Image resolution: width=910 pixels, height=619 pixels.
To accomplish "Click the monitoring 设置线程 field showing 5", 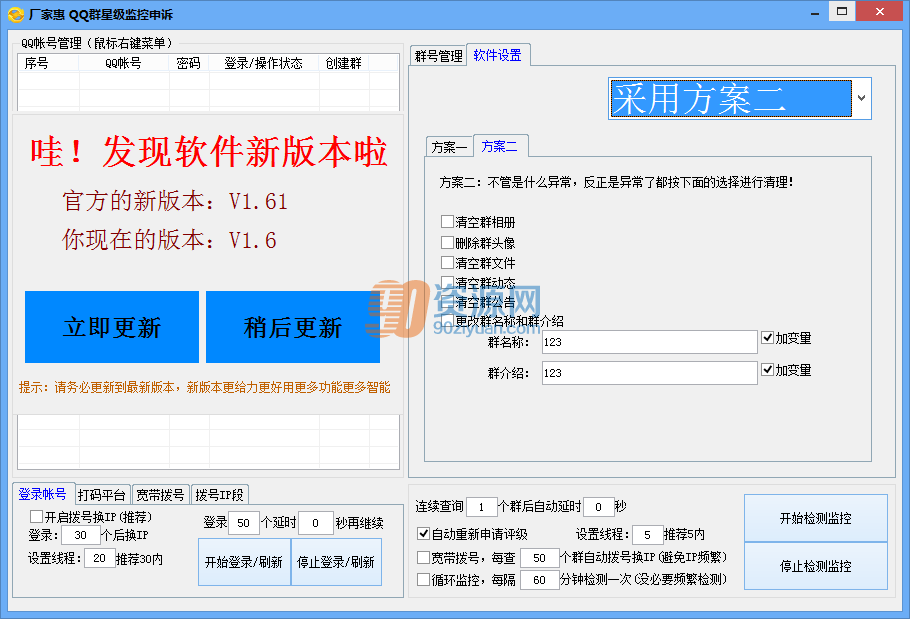I will [x=647, y=534].
